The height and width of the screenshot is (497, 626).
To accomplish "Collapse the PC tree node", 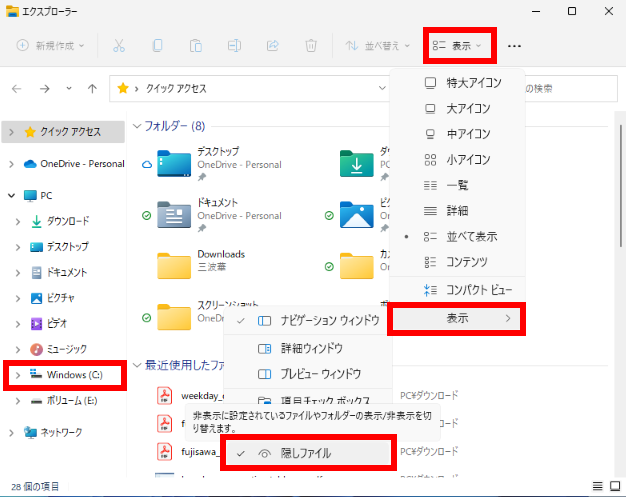I will [x=12, y=196].
